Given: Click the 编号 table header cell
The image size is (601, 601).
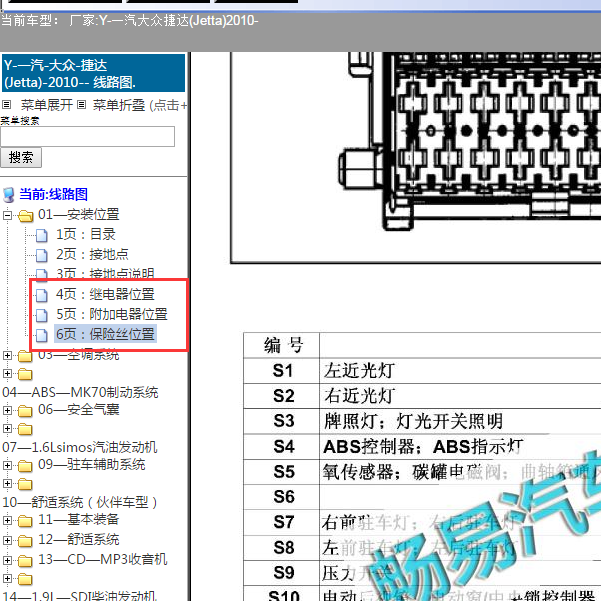Looking at the screenshot, I should coord(282,345).
